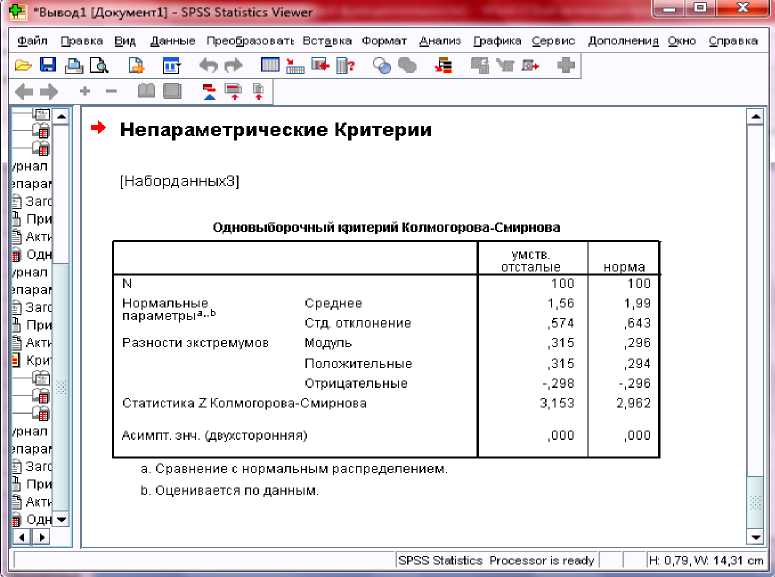Click the Export document toolbar icon

136,66
